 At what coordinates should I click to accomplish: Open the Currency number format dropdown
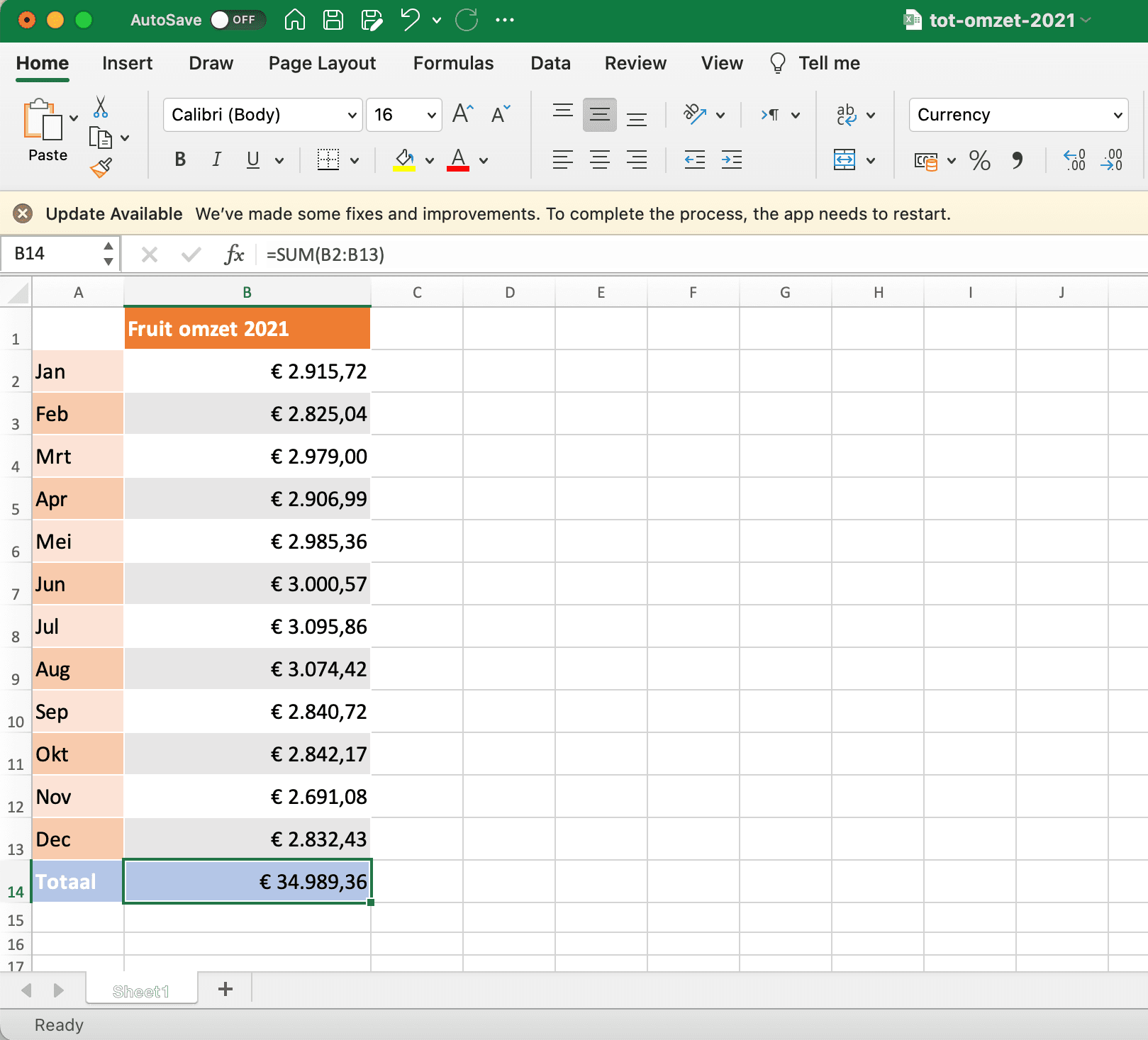[1018, 114]
